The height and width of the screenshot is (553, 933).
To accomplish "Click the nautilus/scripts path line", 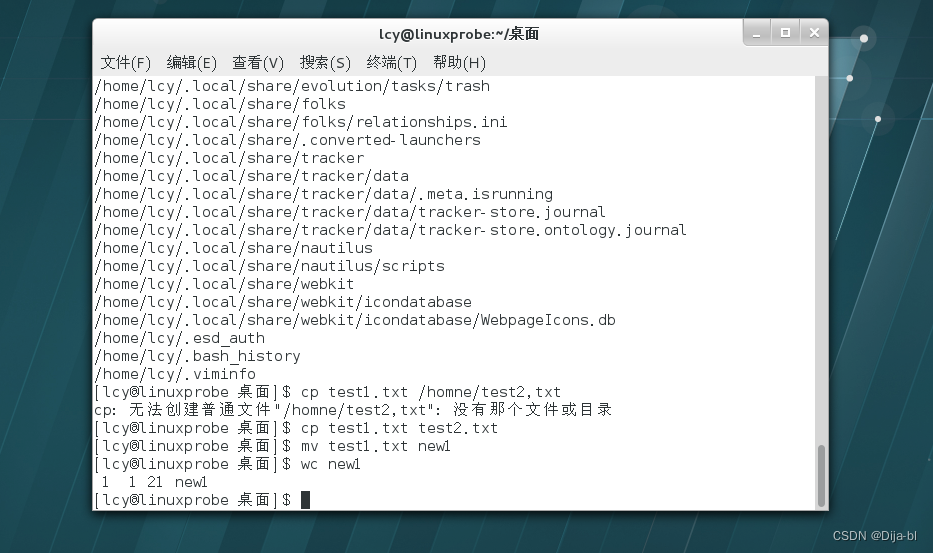I will pos(270,266).
